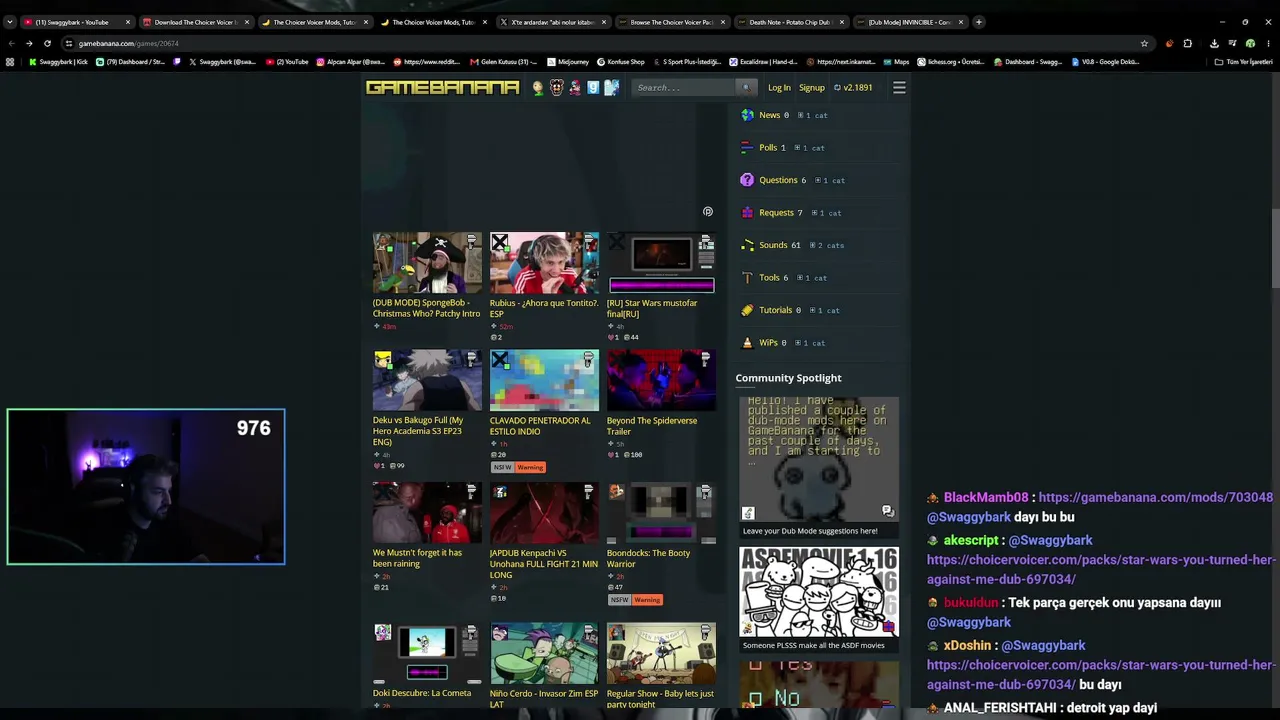This screenshot has height=720, width=1280.
Task: Open the Swaggybark | Kick bookmark
Action: (59, 62)
